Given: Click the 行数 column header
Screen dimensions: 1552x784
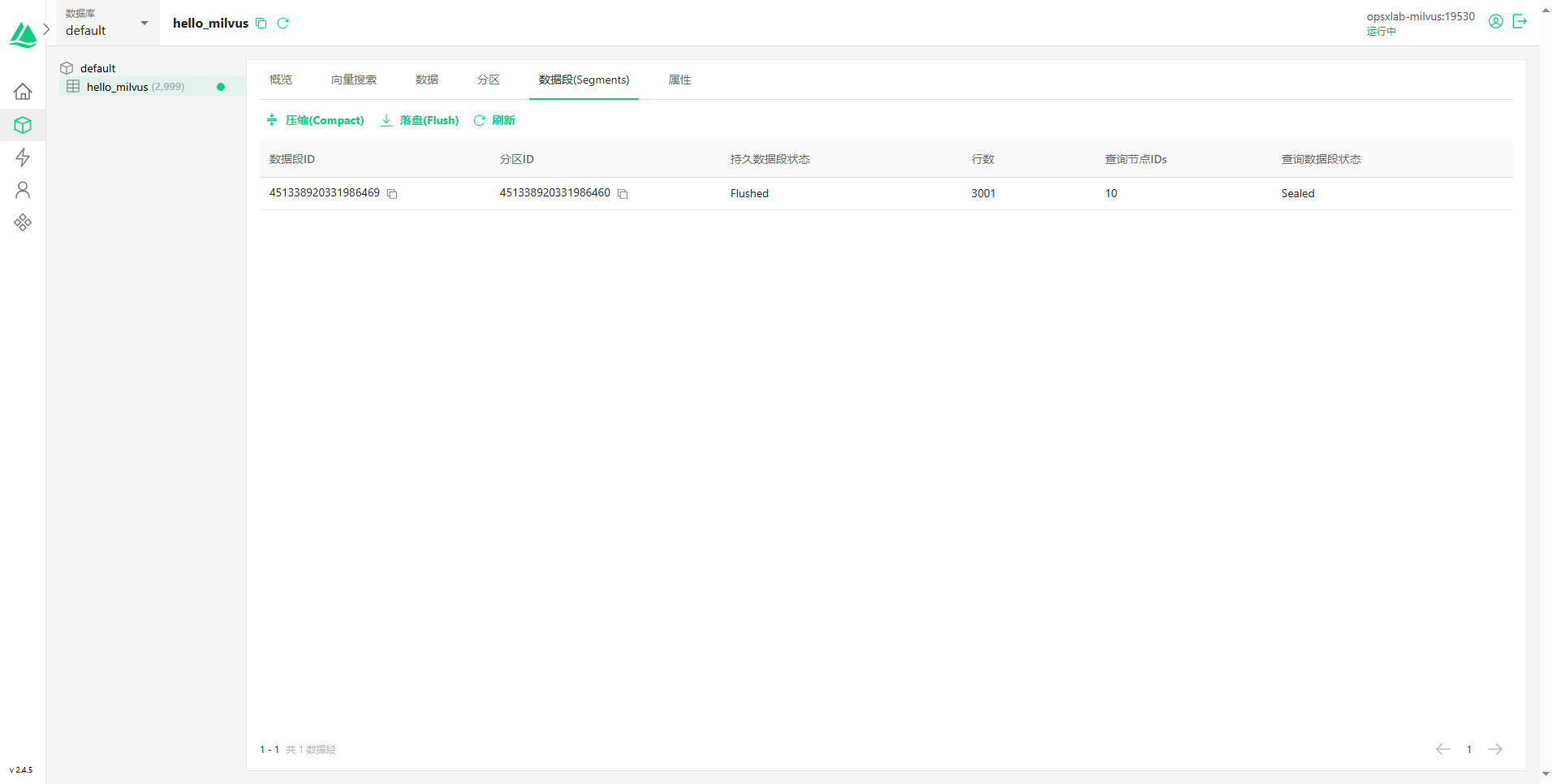Looking at the screenshot, I should point(983,159).
